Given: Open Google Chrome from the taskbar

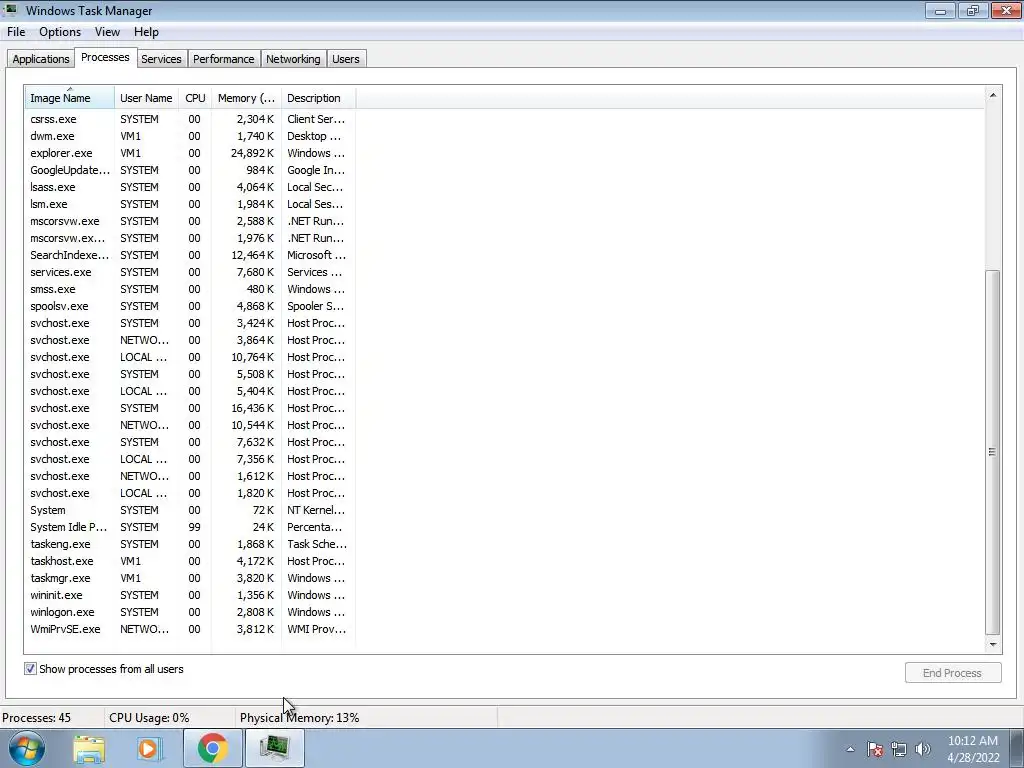Looking at the screenshot, I should (x=212, y=748).
